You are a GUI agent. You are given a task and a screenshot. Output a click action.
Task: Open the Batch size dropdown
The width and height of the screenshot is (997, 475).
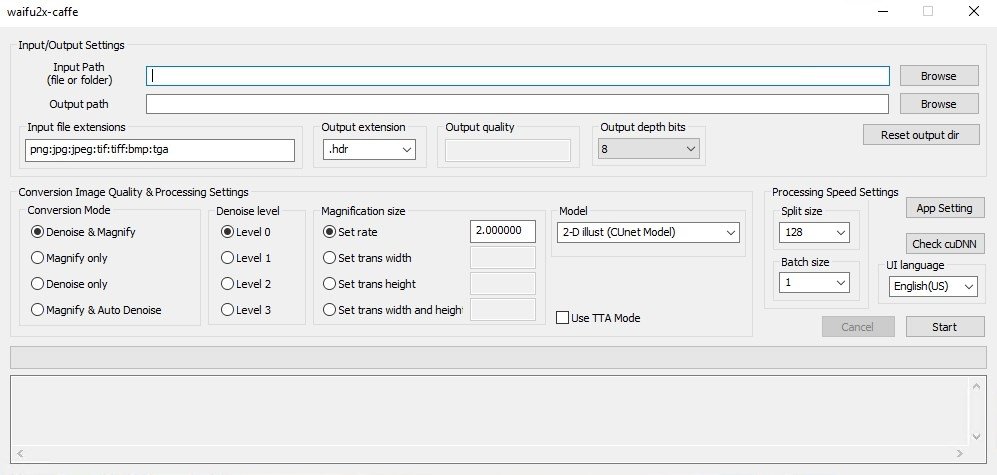[x=814, y=282]
